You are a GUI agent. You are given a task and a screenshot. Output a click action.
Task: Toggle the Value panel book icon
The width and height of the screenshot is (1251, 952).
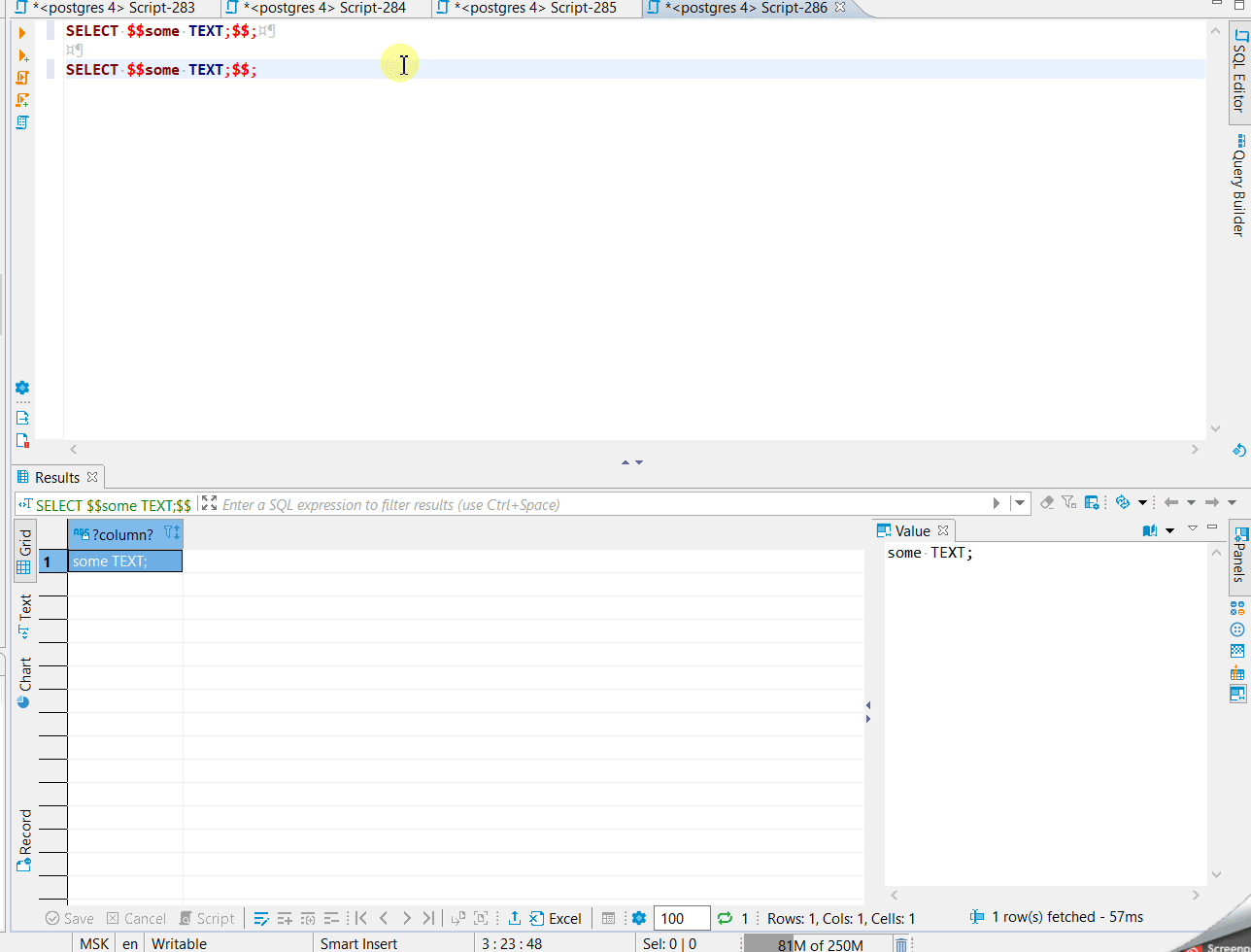pyautogui.click(x=1149, y=529)
